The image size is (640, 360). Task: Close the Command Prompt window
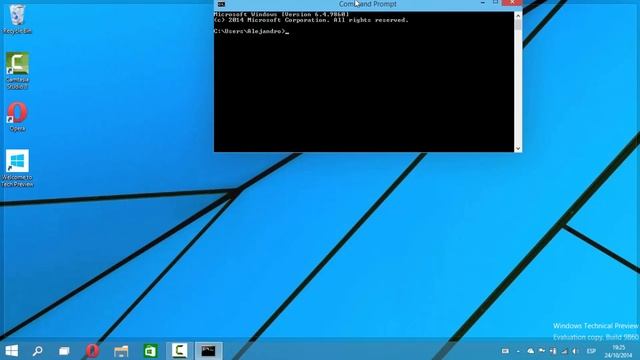pos(512,3)
